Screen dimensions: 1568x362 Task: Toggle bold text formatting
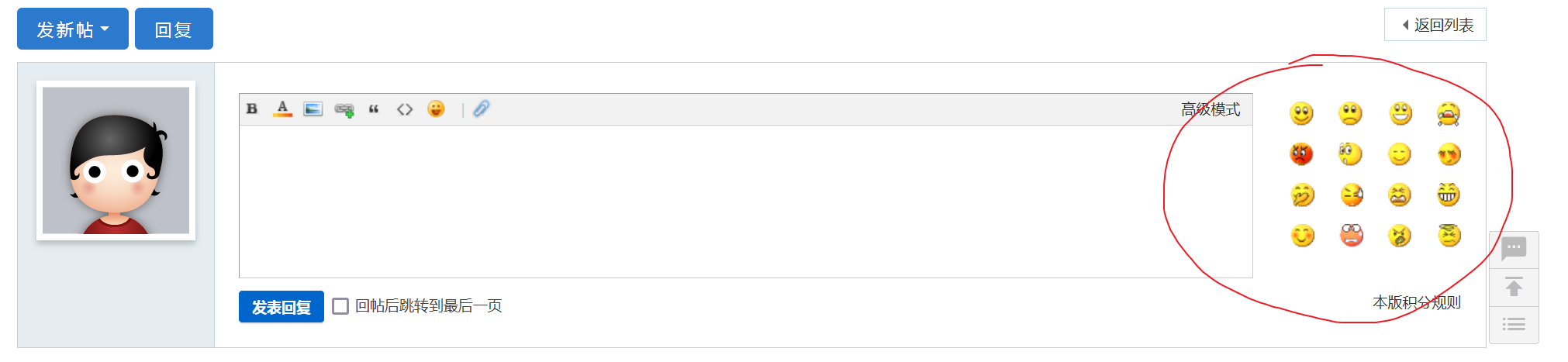252,109
